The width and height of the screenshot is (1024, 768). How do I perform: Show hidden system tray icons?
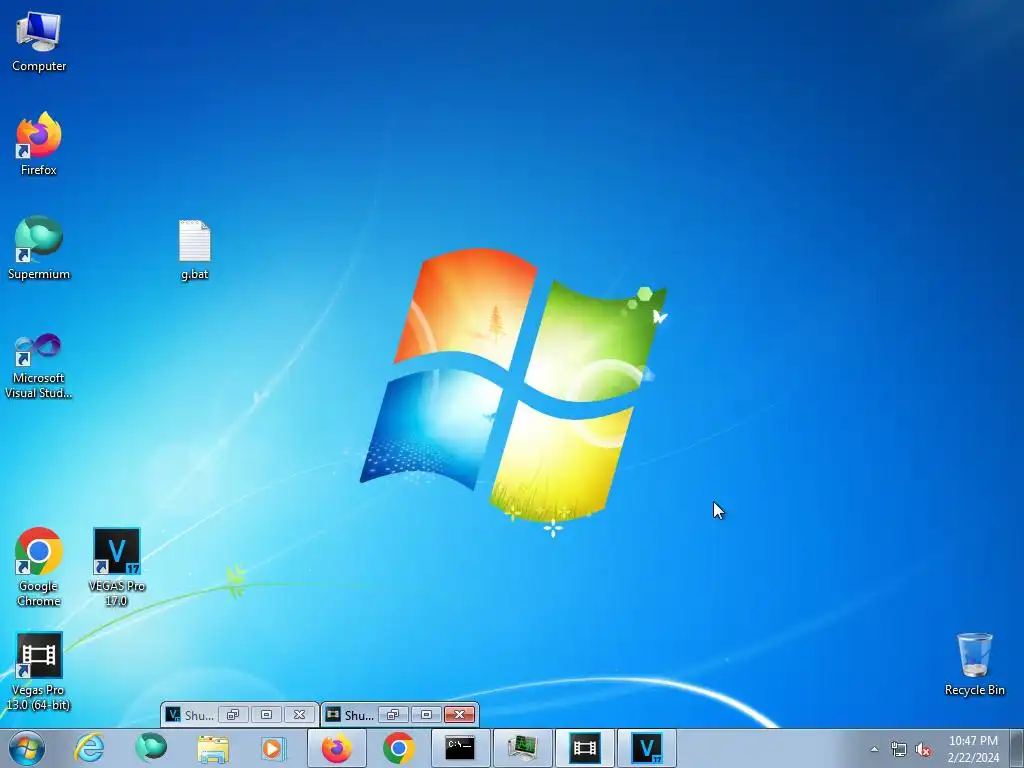[x=874, y=749]
